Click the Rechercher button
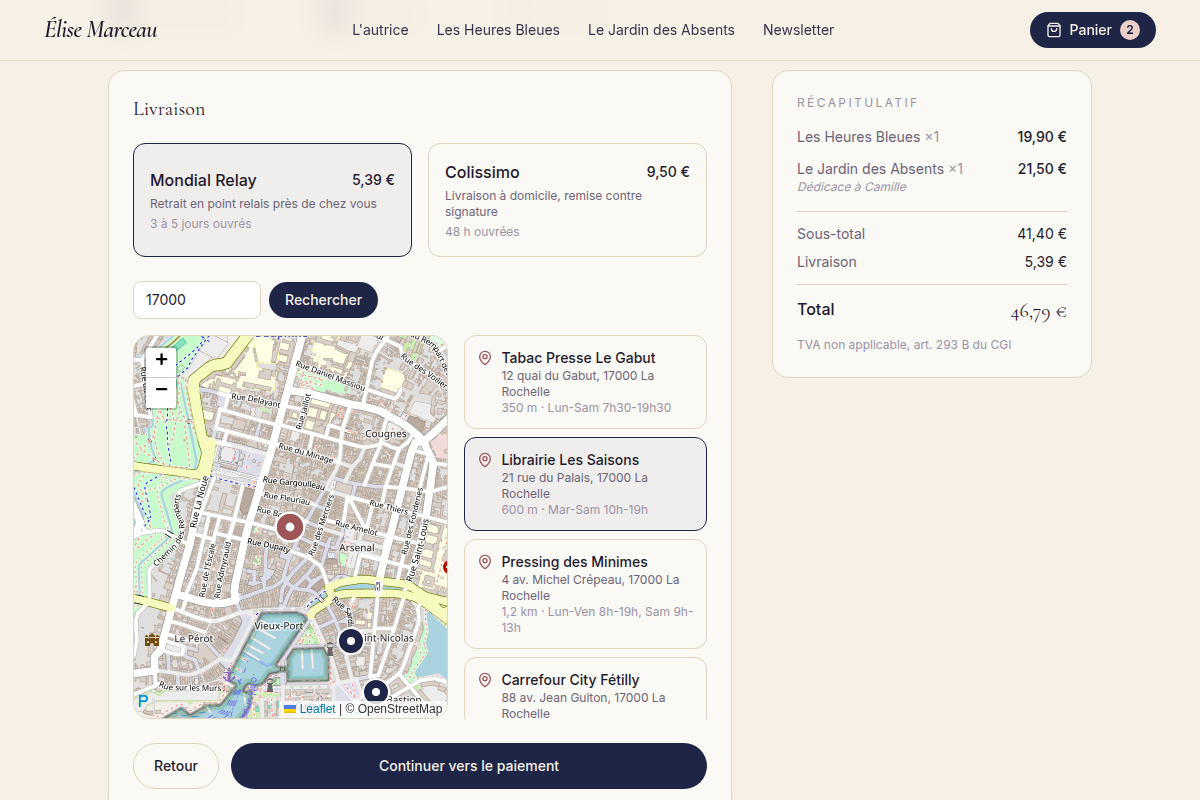 [x=323, y=300]
